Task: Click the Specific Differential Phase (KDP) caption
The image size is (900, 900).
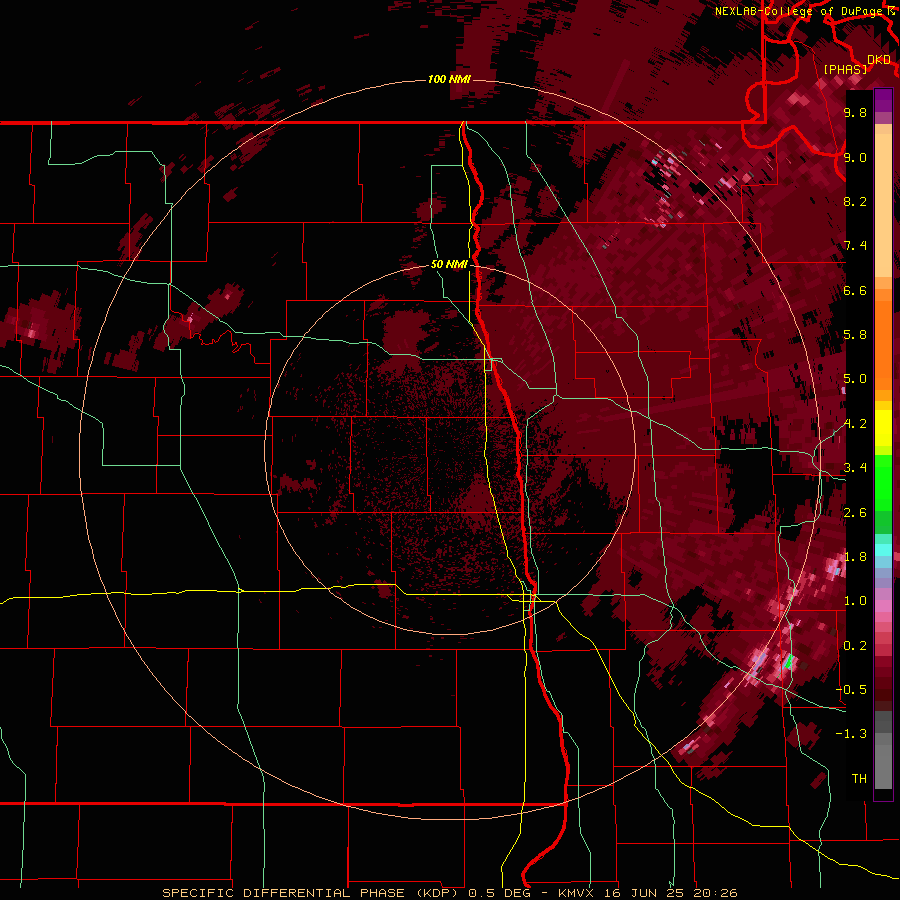Action: [x=311, y=893]
